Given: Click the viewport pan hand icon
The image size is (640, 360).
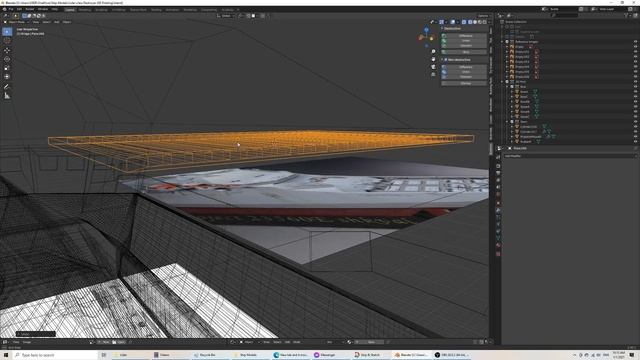Looking at the screenshot, I should pos(433,59).
